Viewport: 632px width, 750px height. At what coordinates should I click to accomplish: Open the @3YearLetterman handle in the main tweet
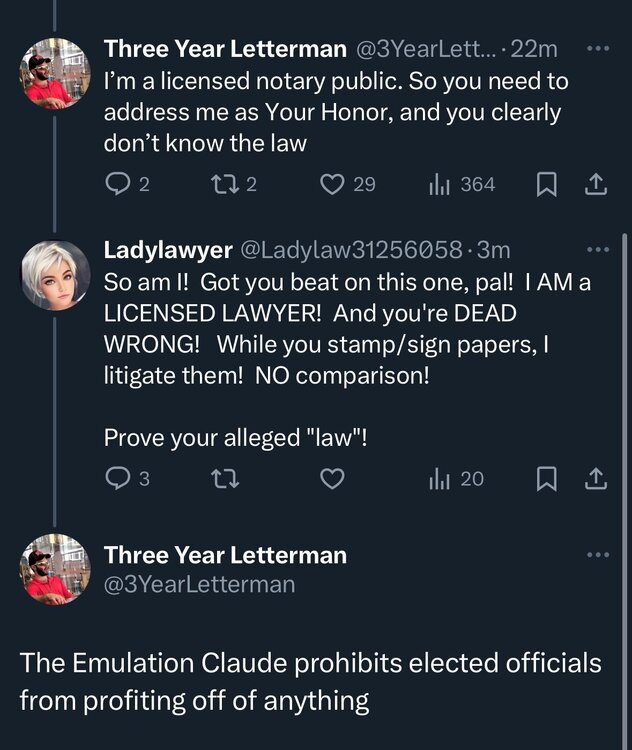point(200,584)
